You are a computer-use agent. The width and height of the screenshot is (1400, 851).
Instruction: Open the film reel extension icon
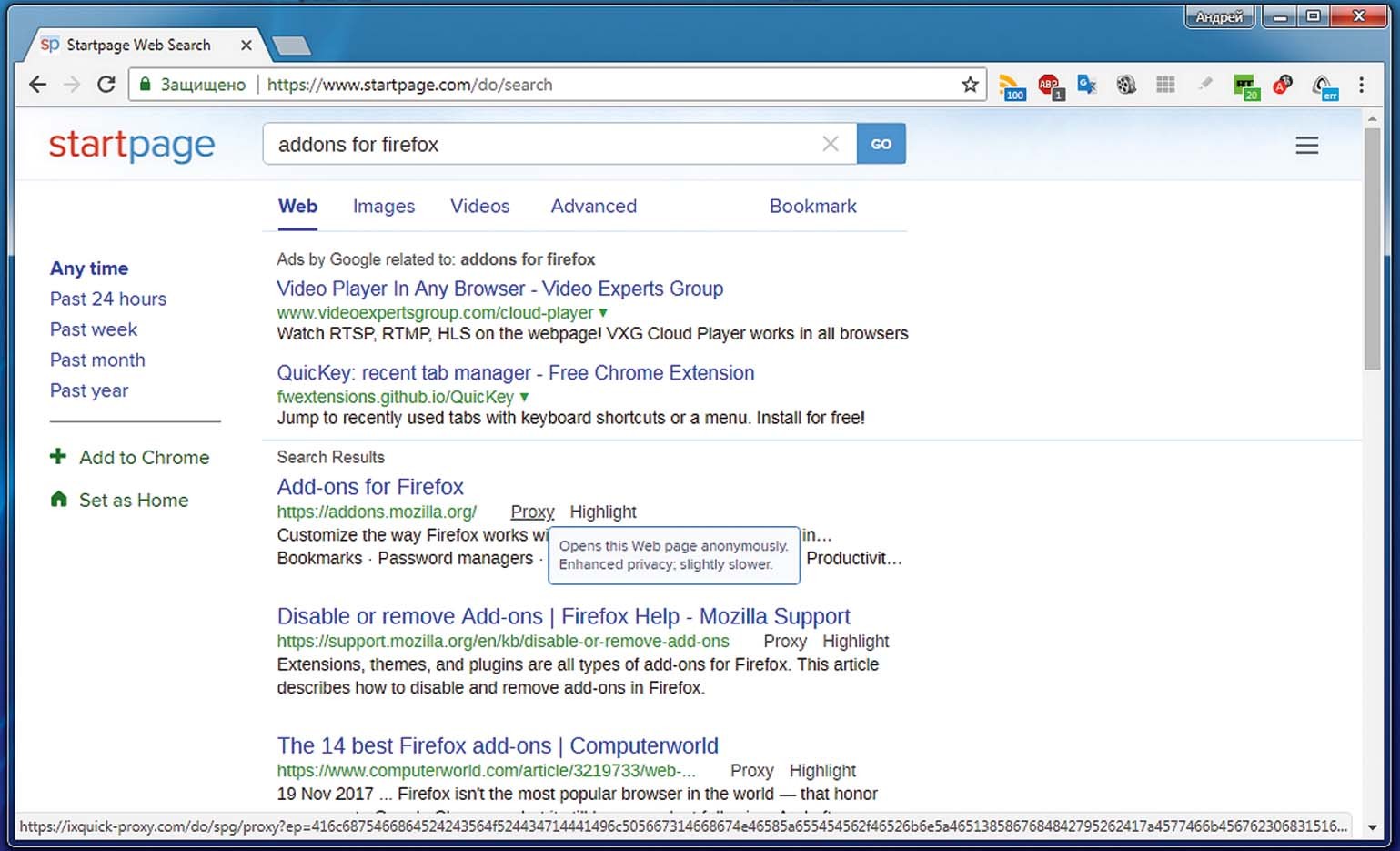1126,85
